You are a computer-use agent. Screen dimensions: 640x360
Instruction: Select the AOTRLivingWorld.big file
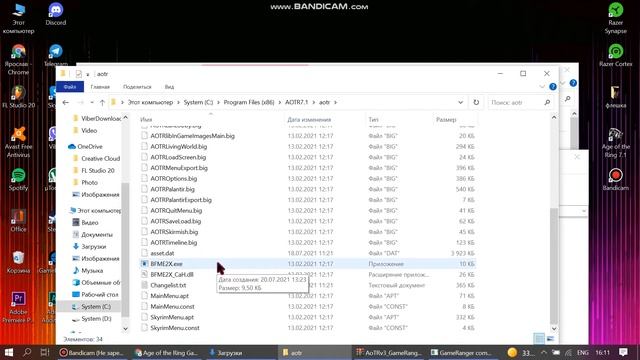(x=307, y=147)
